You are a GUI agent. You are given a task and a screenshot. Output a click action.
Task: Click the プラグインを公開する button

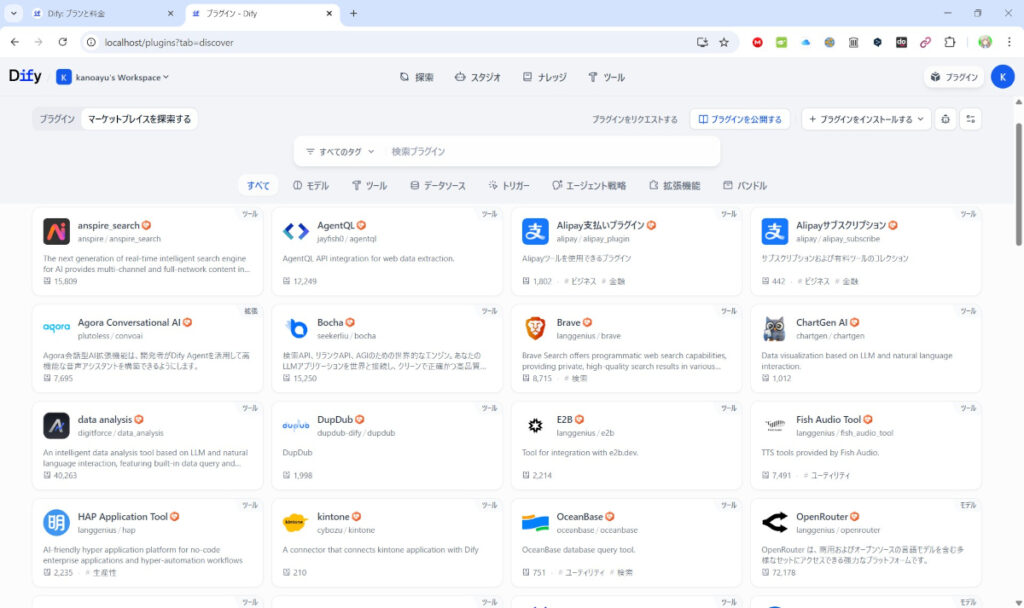pos(740,119)
